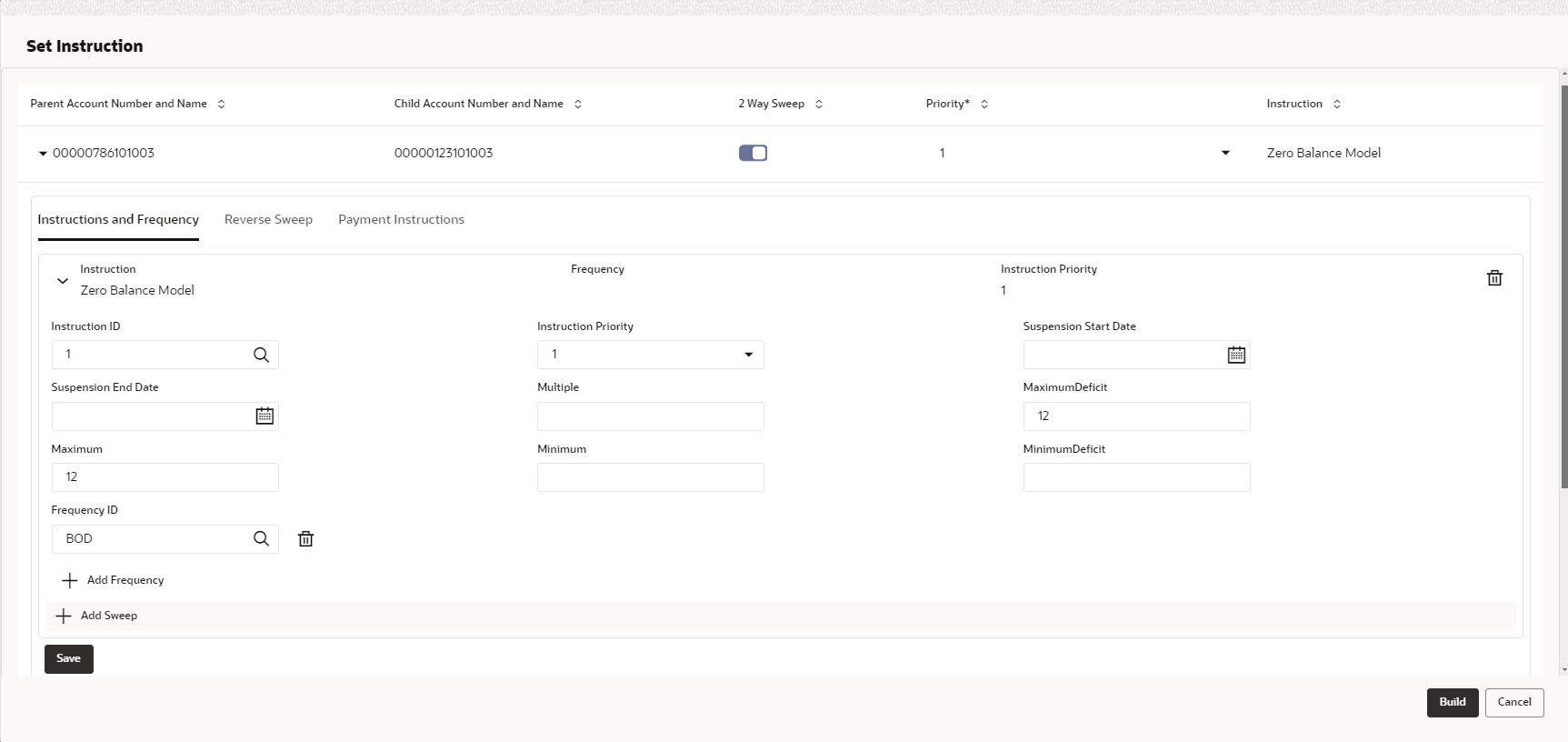The image size is (1568, 742).
Task: Open search for Instruction ID lookup
Action: tap(261, 355)
